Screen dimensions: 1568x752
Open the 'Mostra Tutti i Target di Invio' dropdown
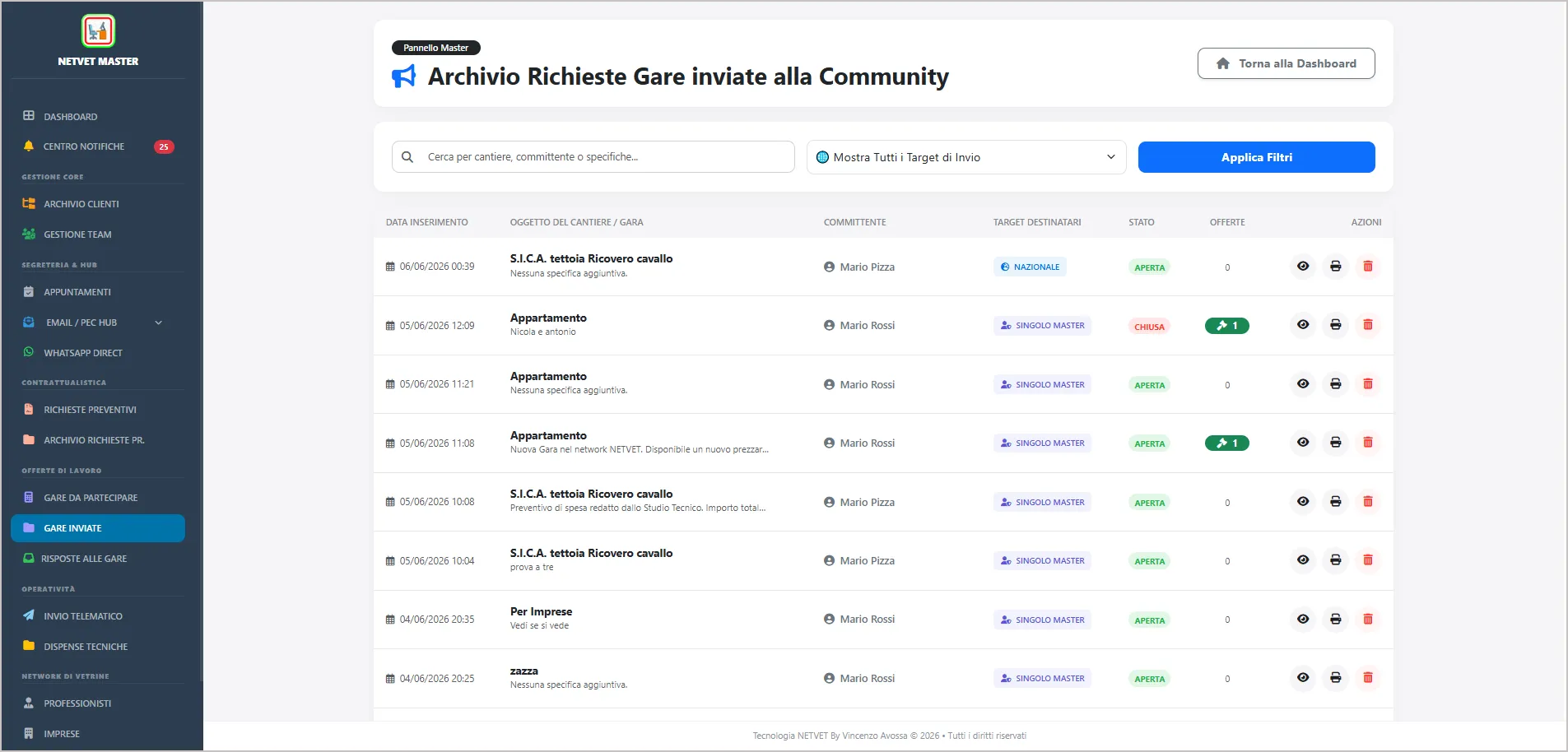[x=966, y=157]
